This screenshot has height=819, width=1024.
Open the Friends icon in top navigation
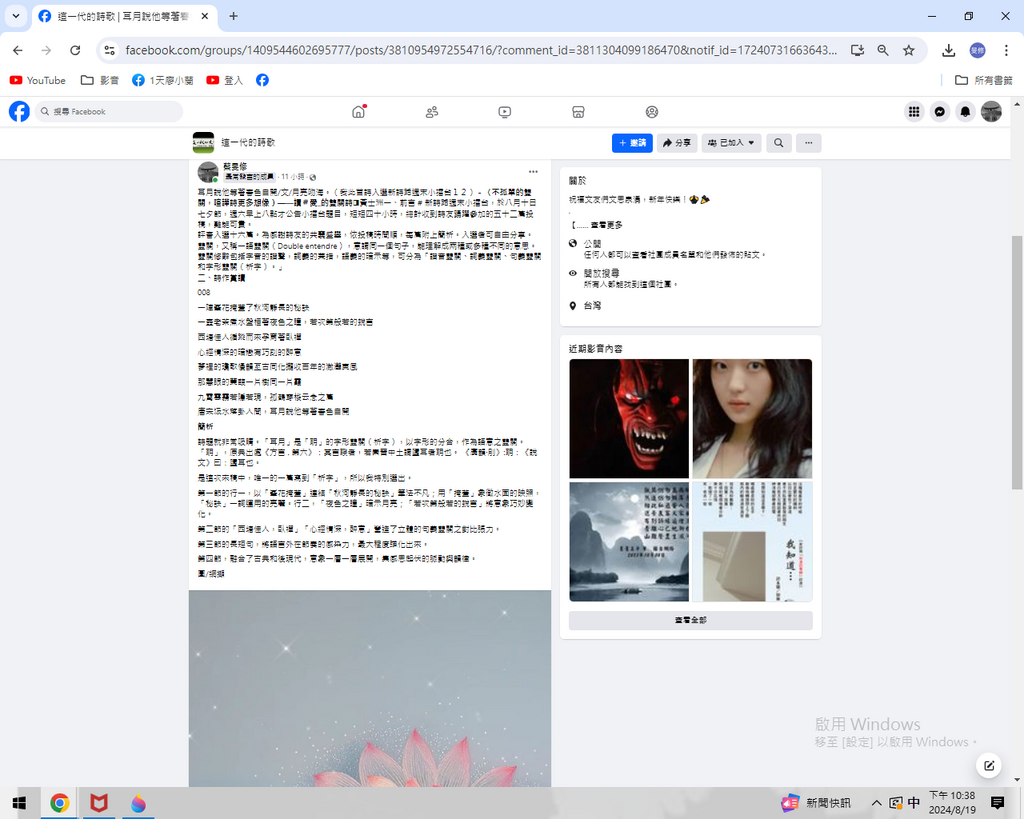pyautogui.click(x=432, y=112)
